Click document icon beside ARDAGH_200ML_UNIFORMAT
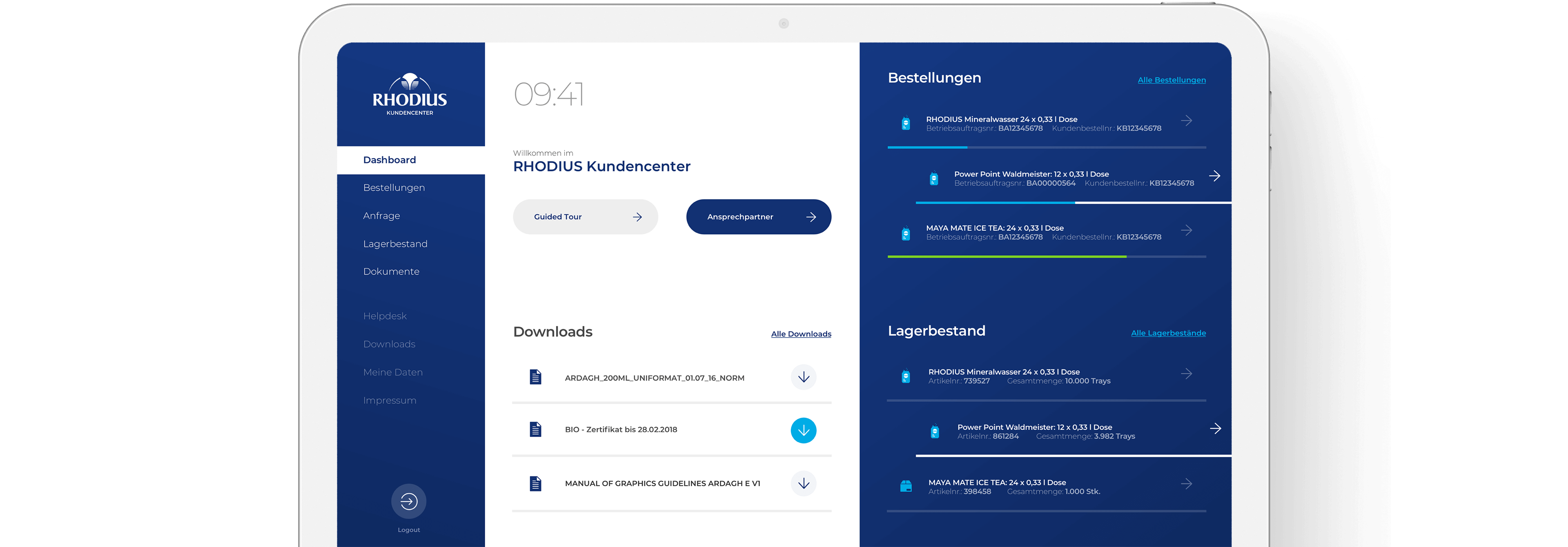The height and width of the screenshot is (547, 1568). (x=535, y=377)
